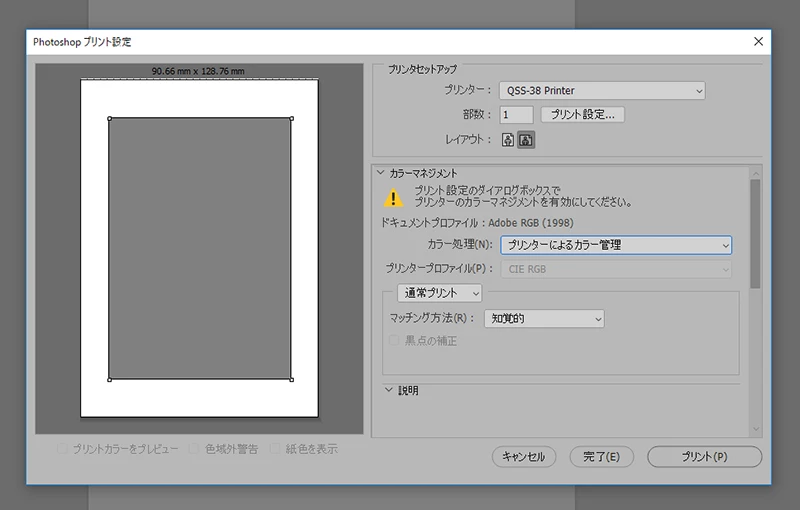Open the printer dropdown showing QSS-38 Printer
The width and height of the screenshot is (800, 510).
tap(602, 91)
